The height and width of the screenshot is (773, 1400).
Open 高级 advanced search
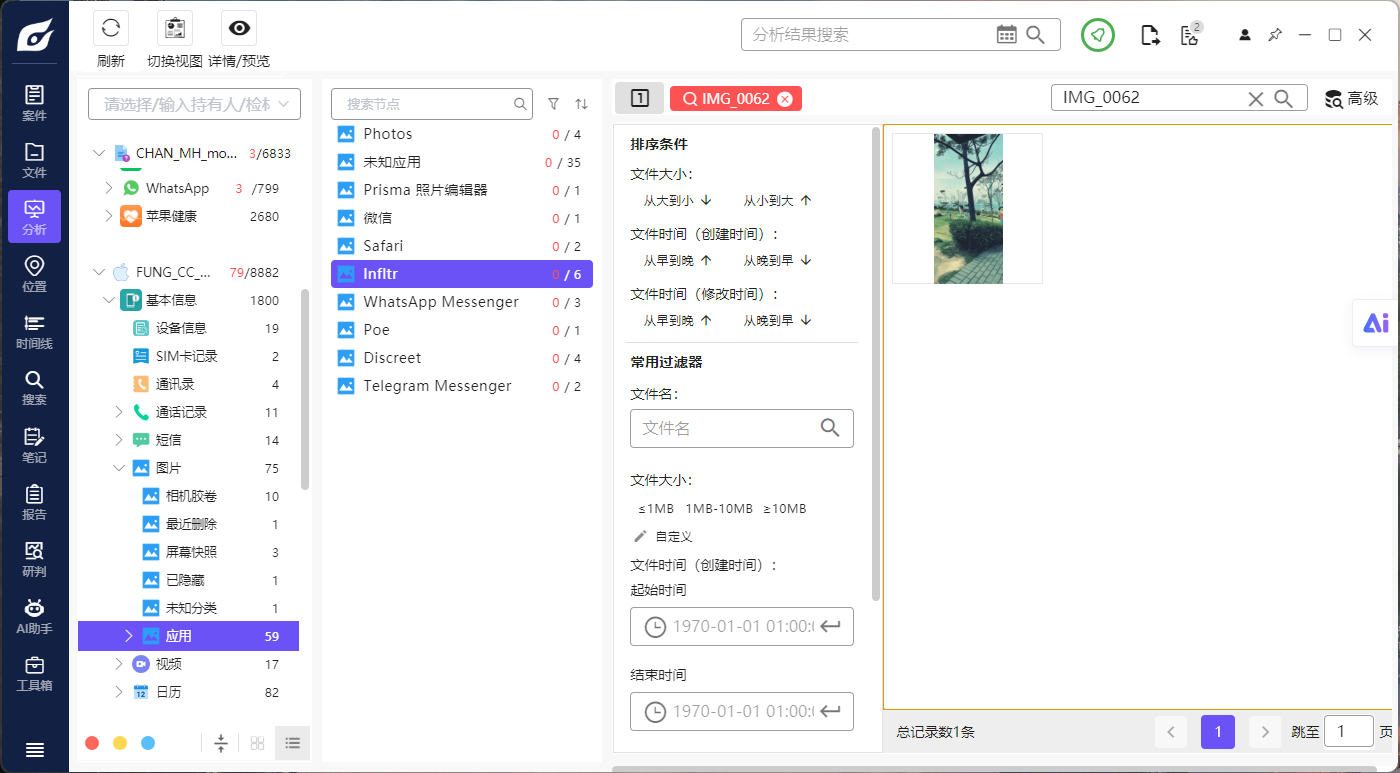click(x=1352, y=98)
